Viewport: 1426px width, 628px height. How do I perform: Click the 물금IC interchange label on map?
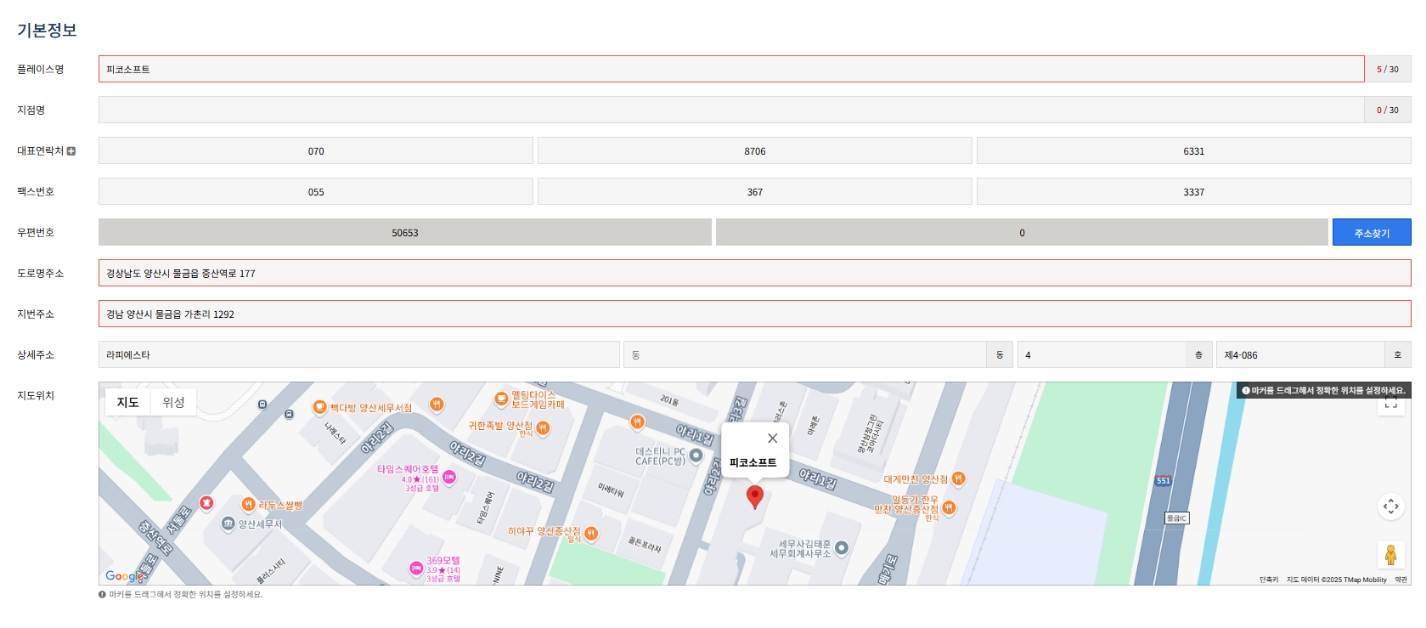pos(1177,518)
